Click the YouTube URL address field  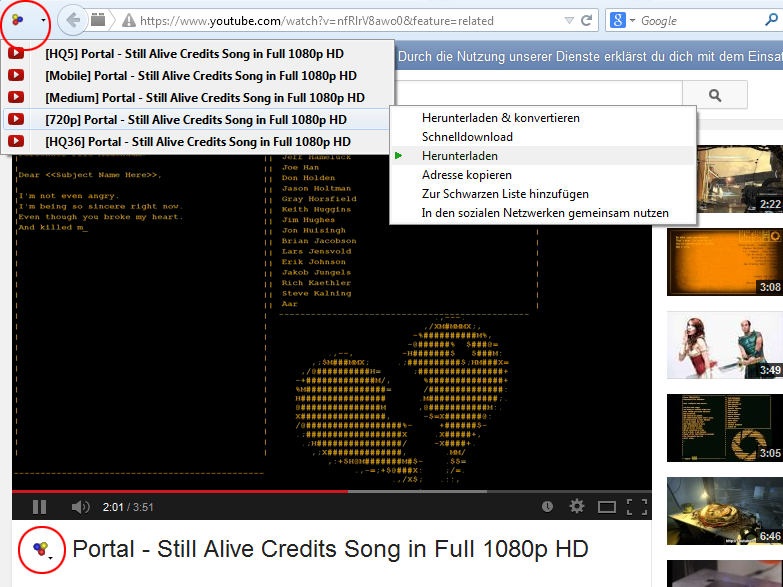point(317,20)
